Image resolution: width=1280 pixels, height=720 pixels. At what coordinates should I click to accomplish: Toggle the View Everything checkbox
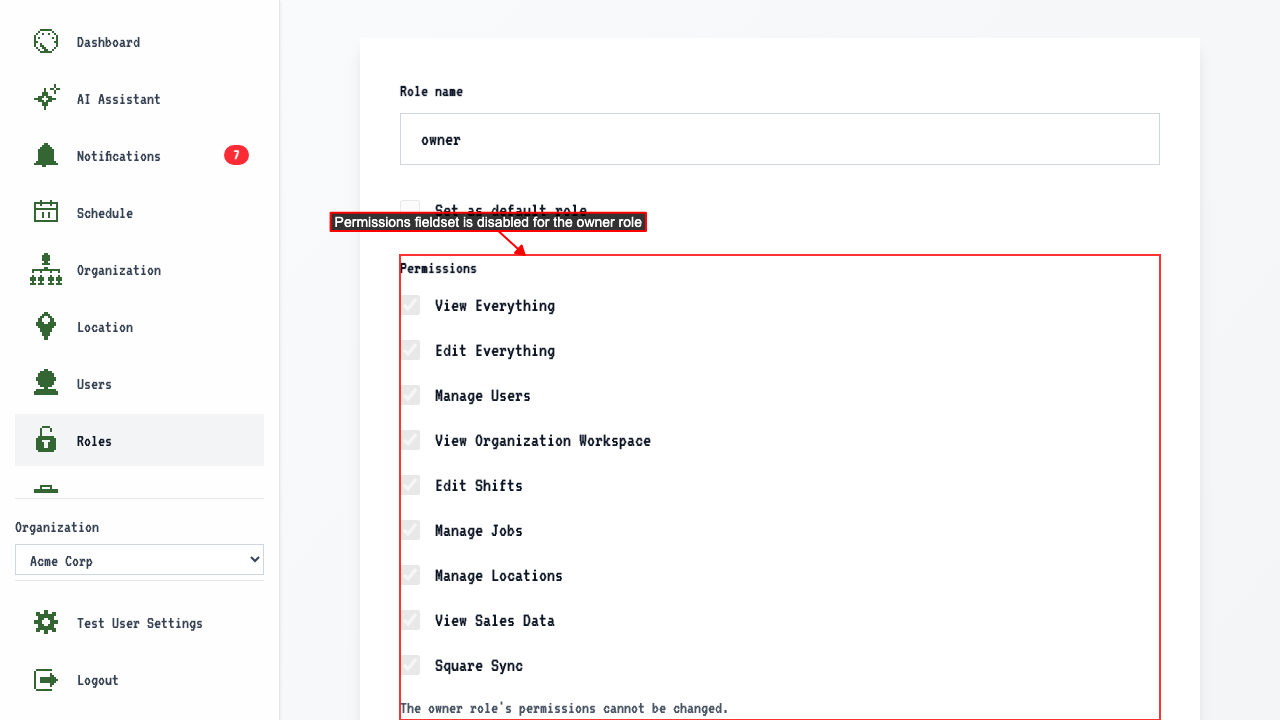410,305
